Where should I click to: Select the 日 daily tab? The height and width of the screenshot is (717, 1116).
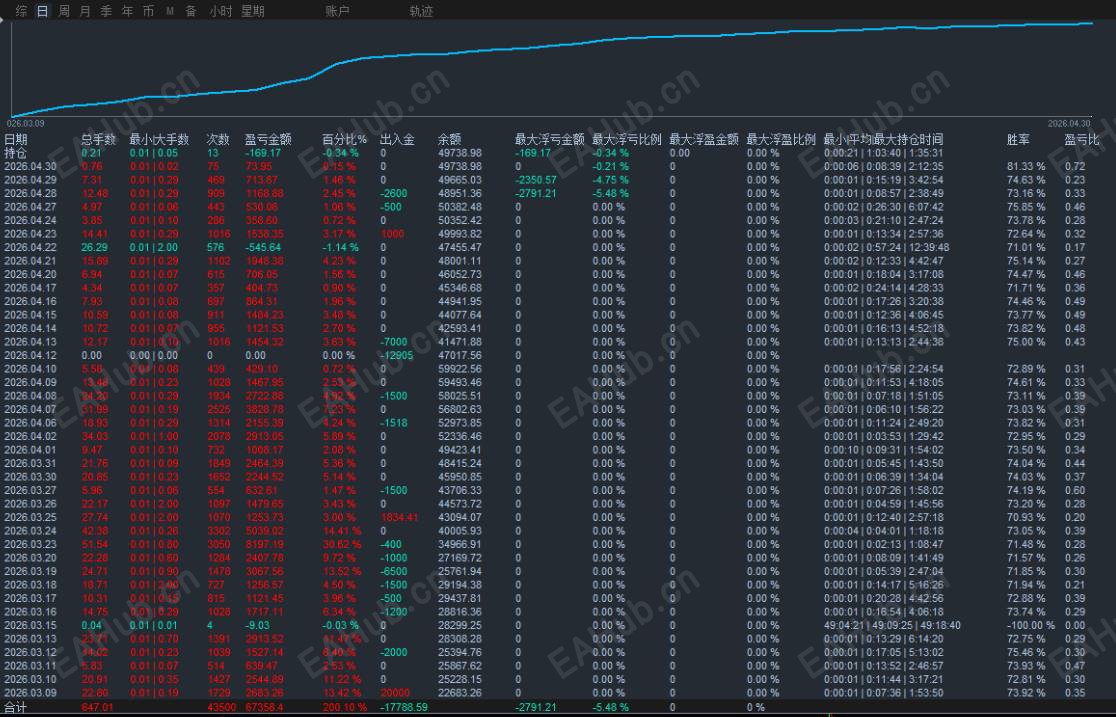[43, 11]
